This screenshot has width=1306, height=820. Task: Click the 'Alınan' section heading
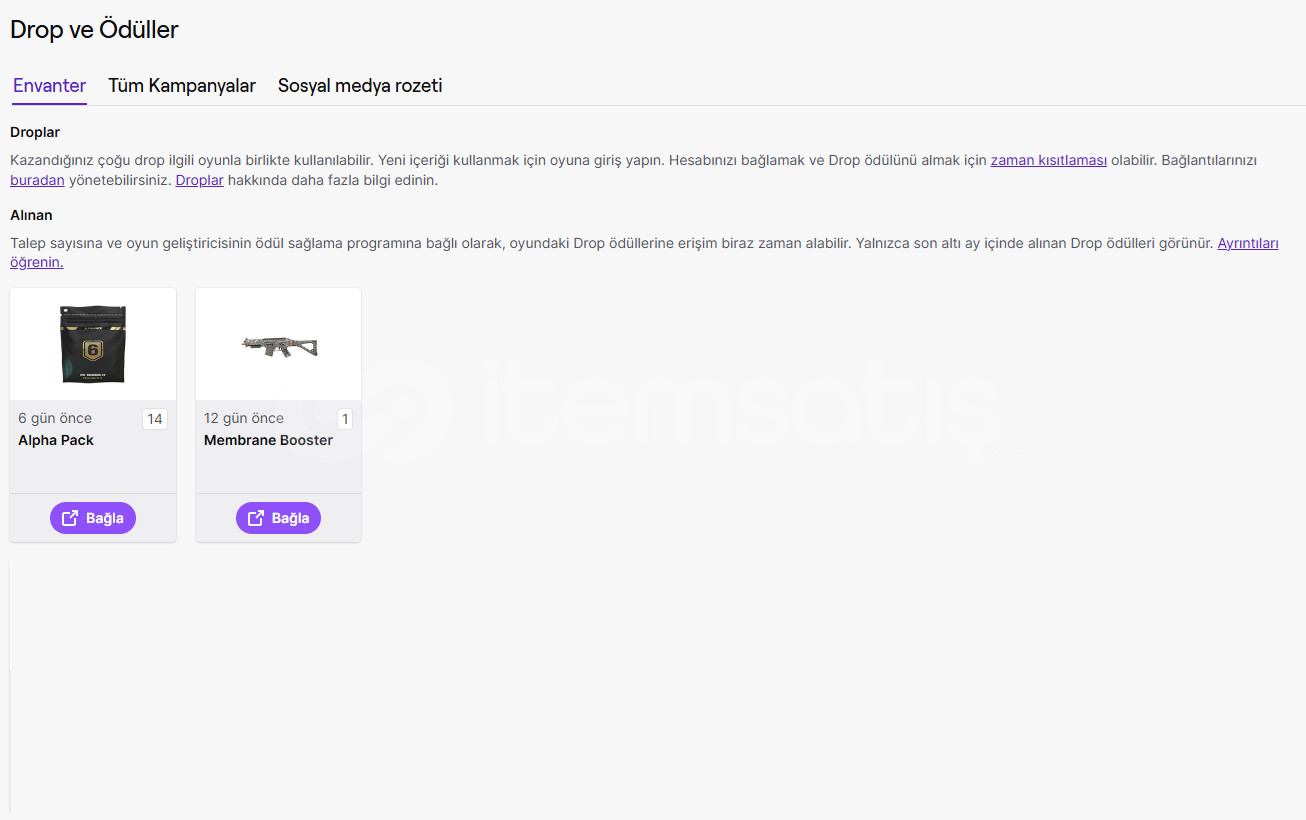click(31, 215)
